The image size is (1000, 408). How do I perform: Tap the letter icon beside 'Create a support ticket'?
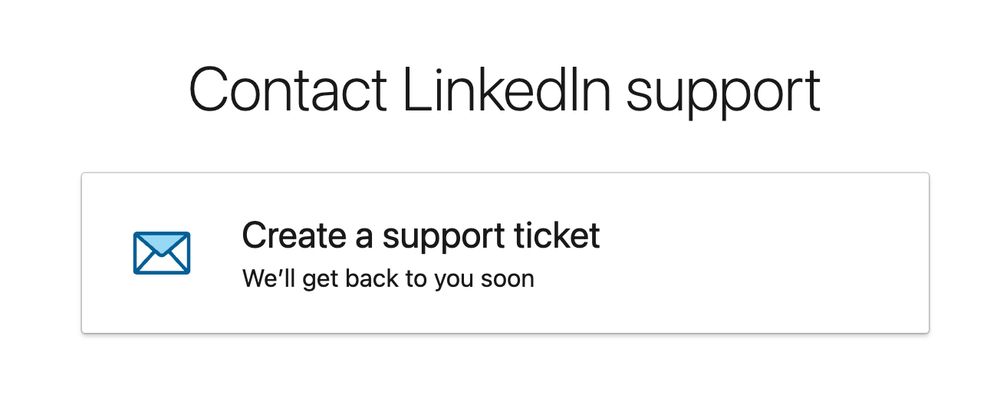pyautogui.click(x=161, y=252)
